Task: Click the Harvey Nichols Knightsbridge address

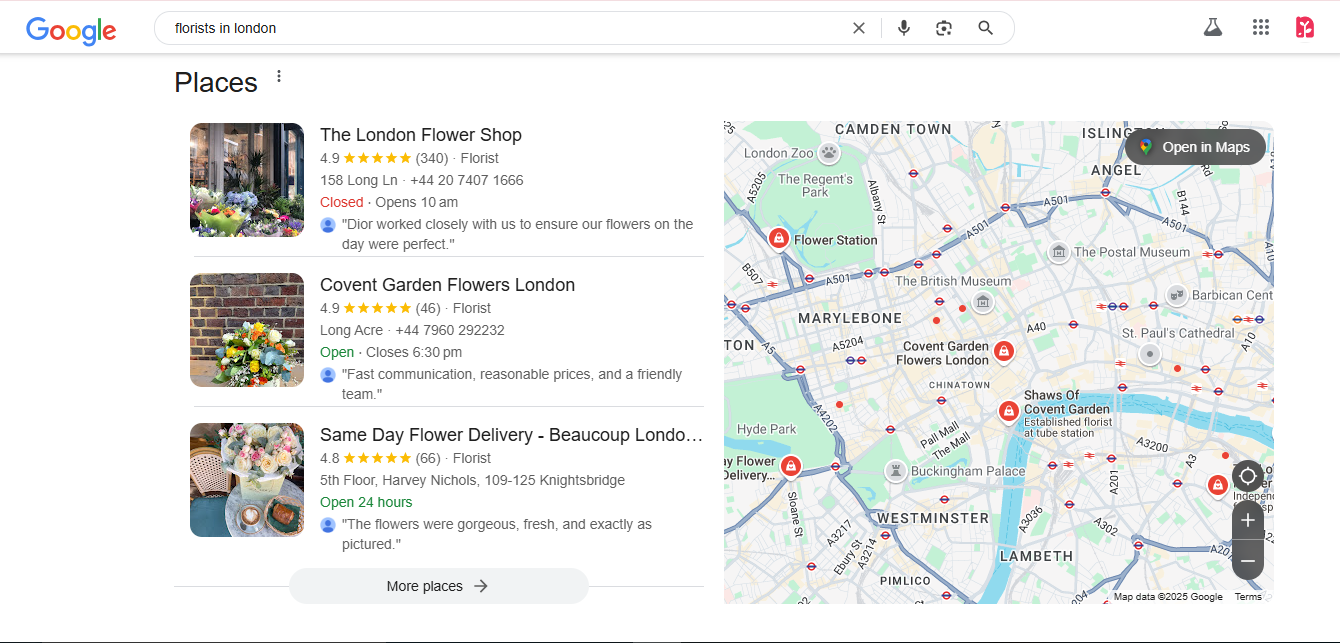Action: 472,480
